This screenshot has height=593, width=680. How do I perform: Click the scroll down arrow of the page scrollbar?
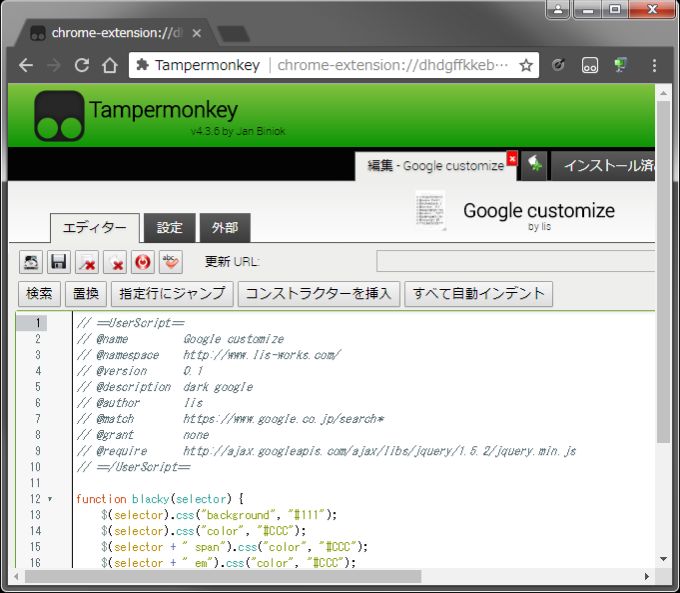[663, 559]
